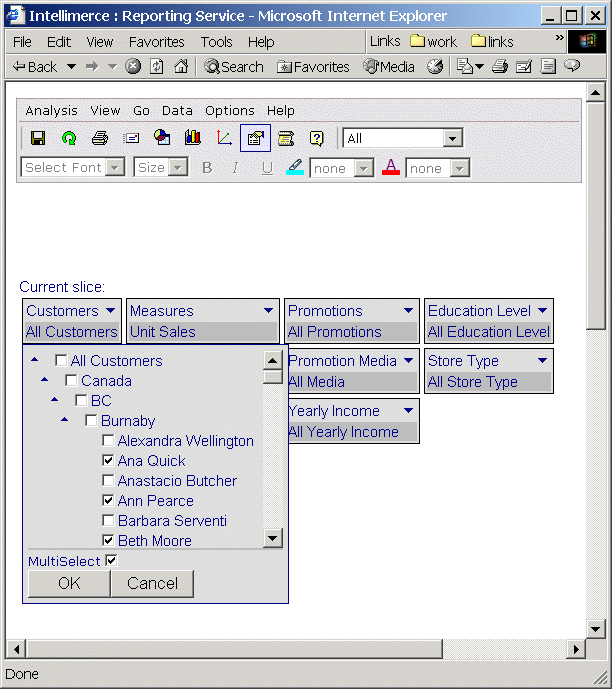Open the browser Tools menu
Viewport: 612px width, 689px height.
tap(217, 42)
